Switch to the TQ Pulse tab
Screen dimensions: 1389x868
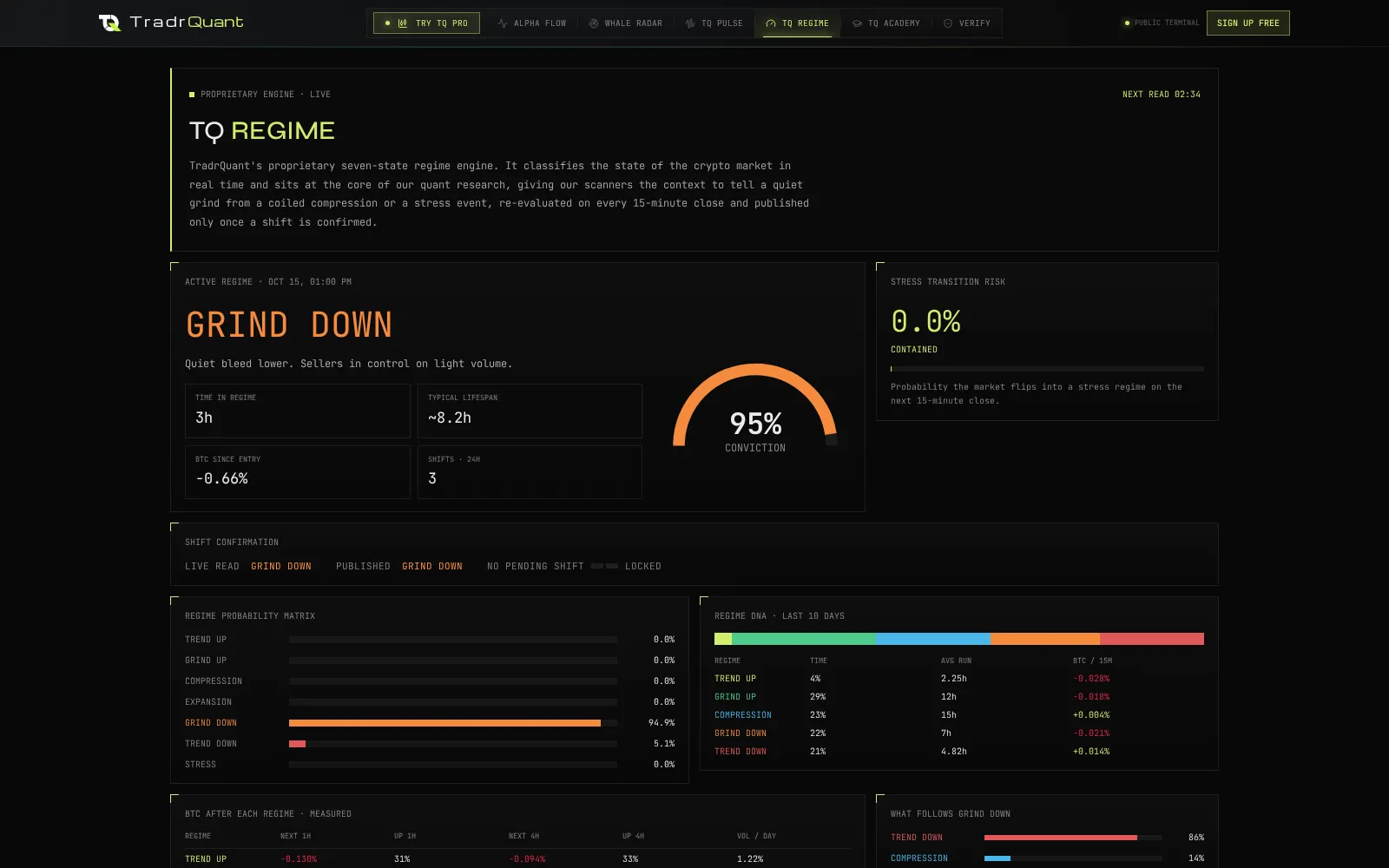pyautogui.click(x=714, y=23)
